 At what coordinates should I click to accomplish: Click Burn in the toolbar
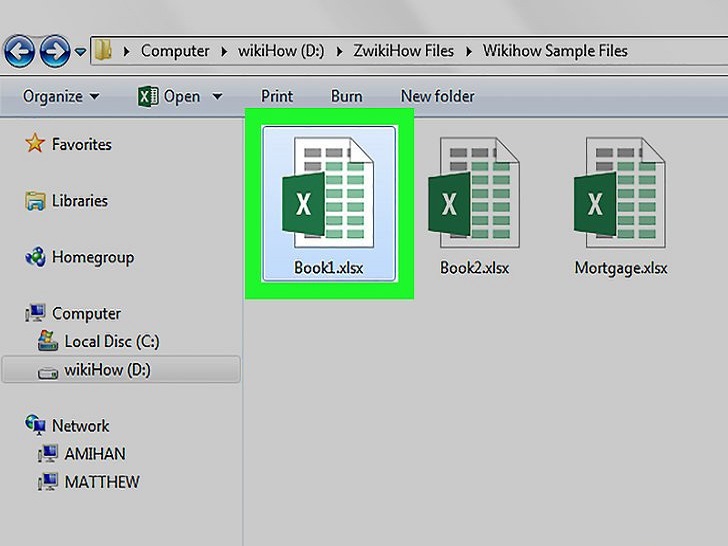[346, 97]
